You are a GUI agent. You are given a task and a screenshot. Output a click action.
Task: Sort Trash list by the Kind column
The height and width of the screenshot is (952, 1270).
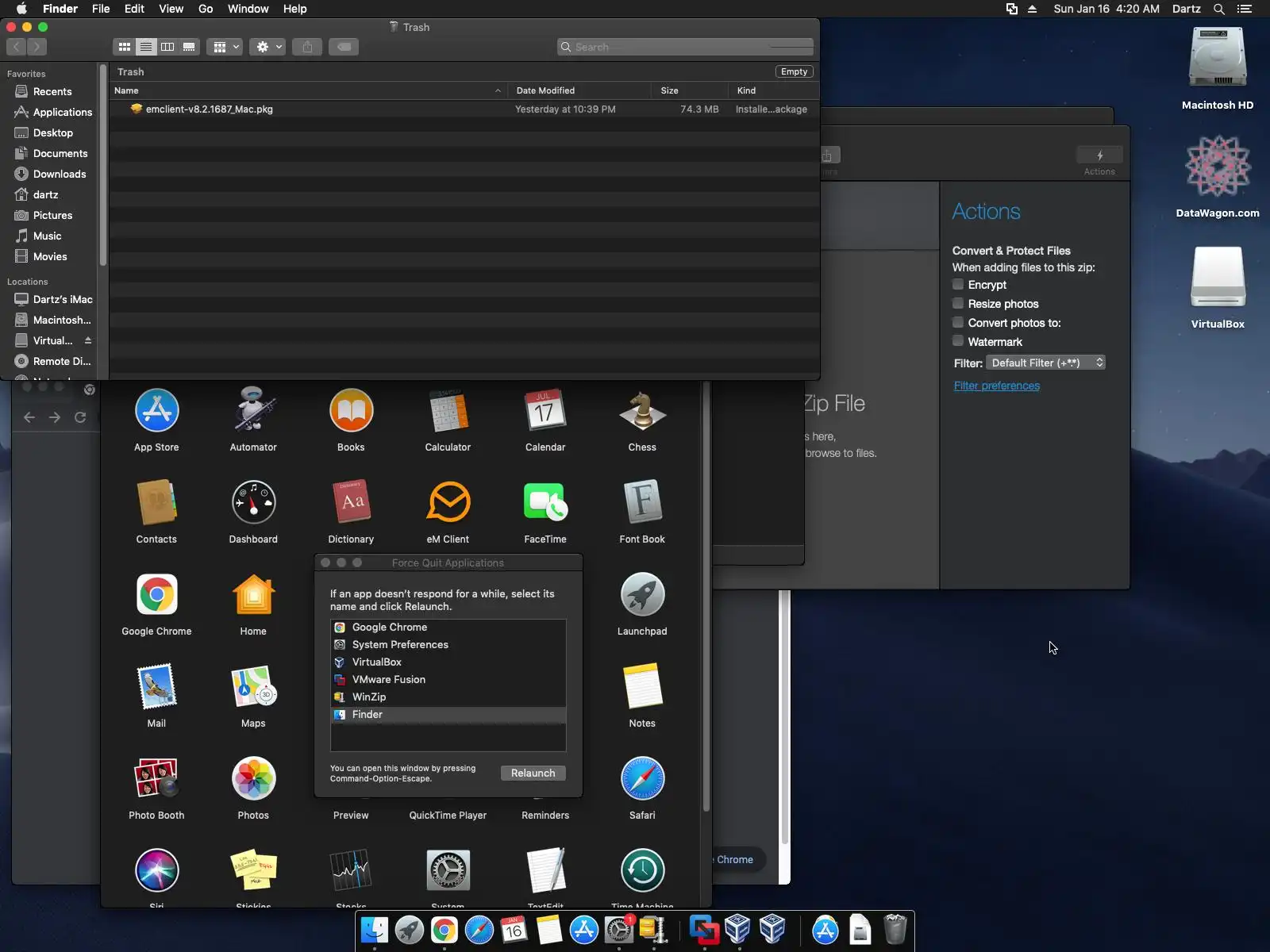[773, 90]
